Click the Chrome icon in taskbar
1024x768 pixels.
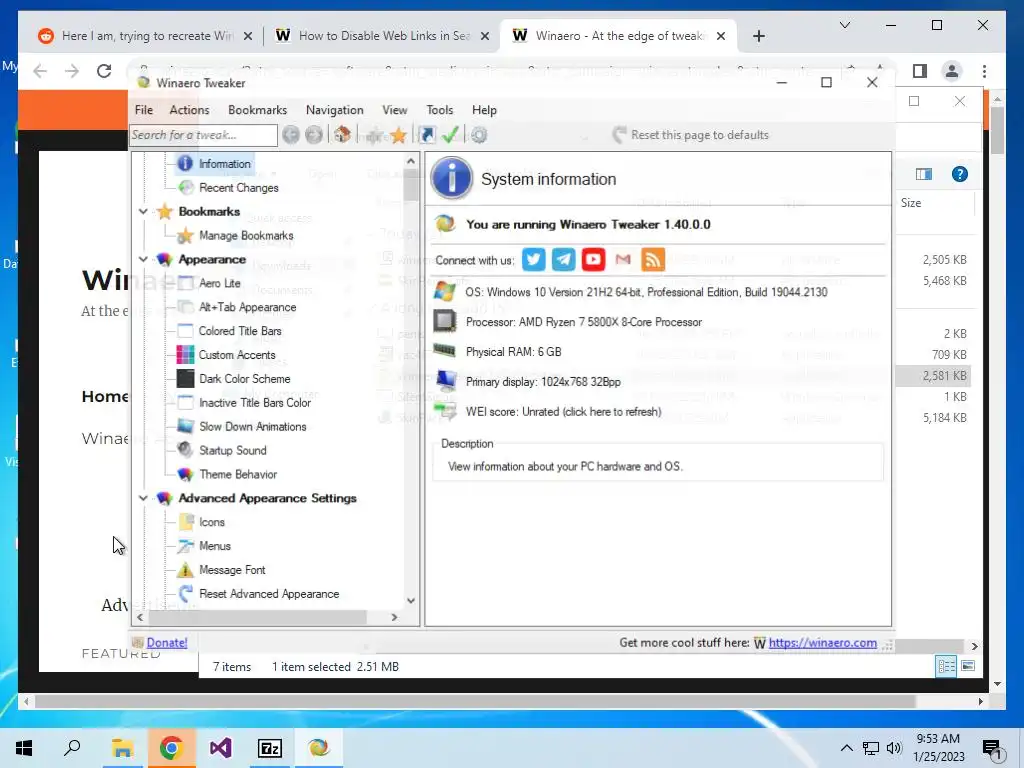point(171,748)
